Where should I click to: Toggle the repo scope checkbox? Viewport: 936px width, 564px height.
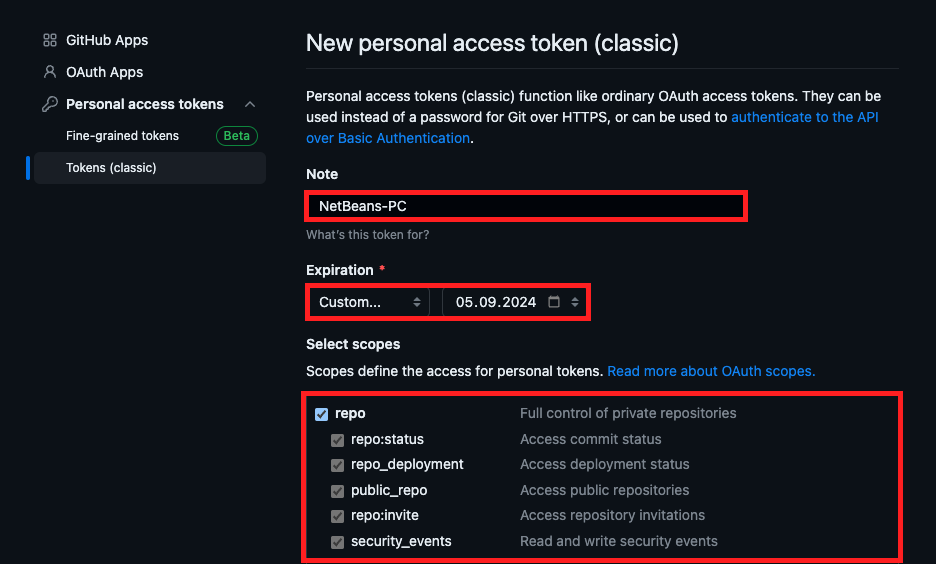point(321,414)
